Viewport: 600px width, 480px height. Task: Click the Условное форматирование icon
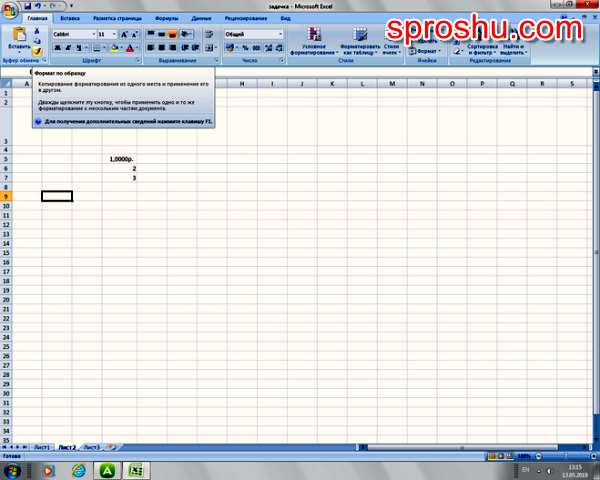pyautogui.click(x=314, y=36)
